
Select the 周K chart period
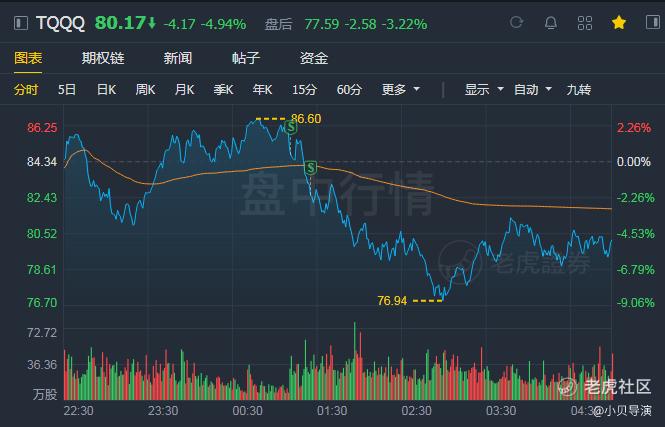point(145,90)
